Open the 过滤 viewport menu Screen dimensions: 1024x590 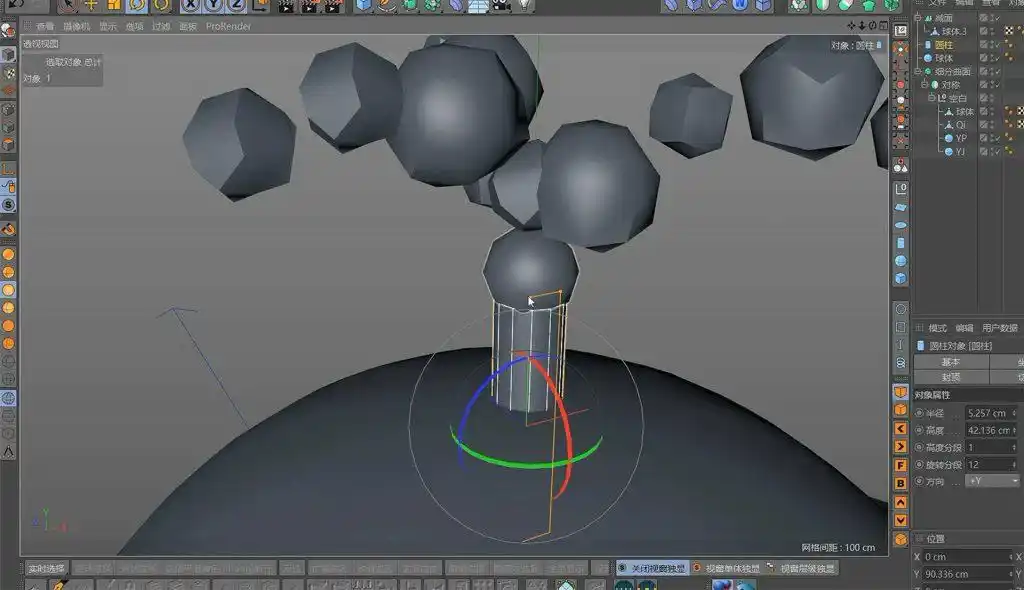pos(161,26)
